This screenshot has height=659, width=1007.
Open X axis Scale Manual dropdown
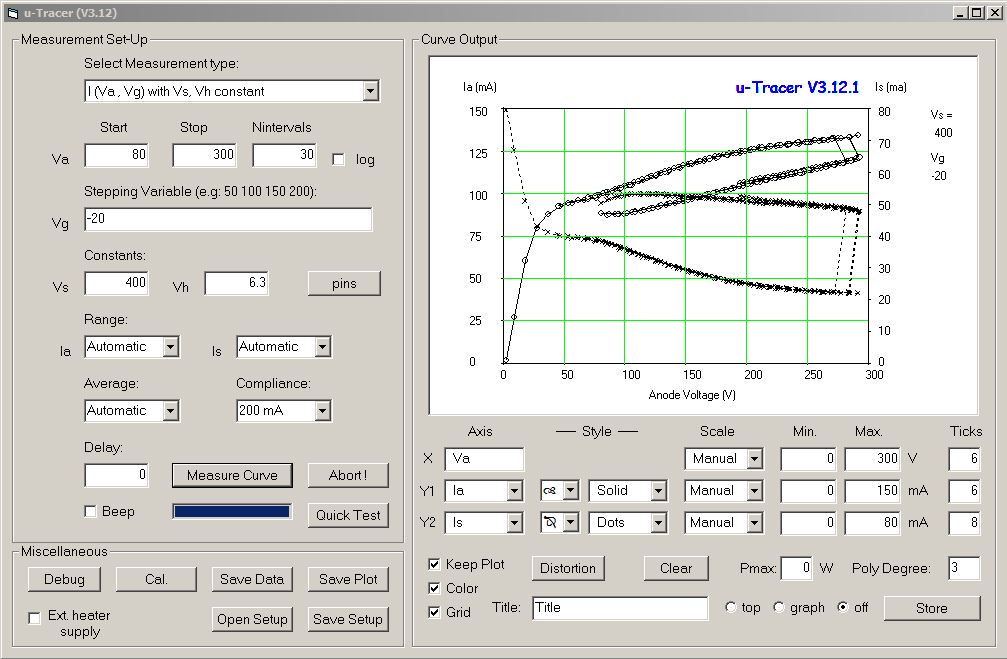click(755, 459)
